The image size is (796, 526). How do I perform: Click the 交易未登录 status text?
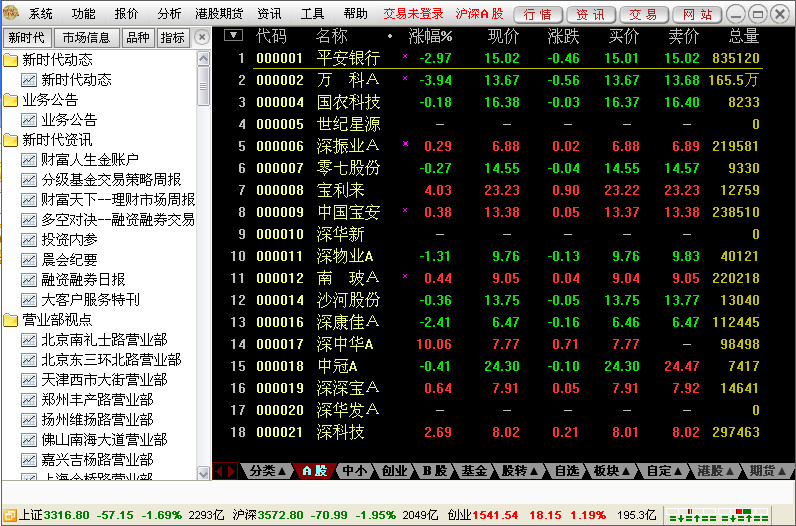[413, 14]
